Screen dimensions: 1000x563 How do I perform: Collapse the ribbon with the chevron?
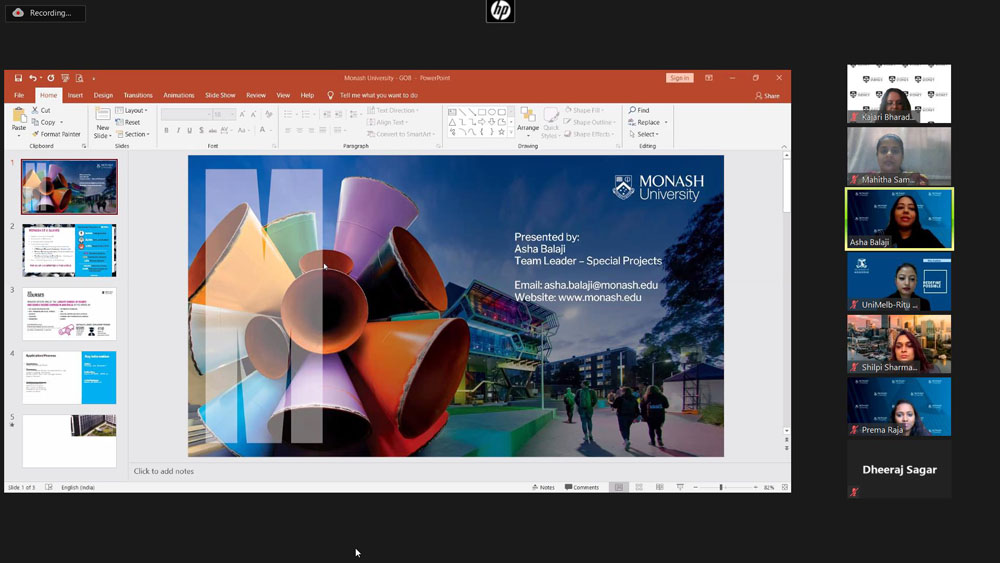pyautogui.click(x=784, y=147)
